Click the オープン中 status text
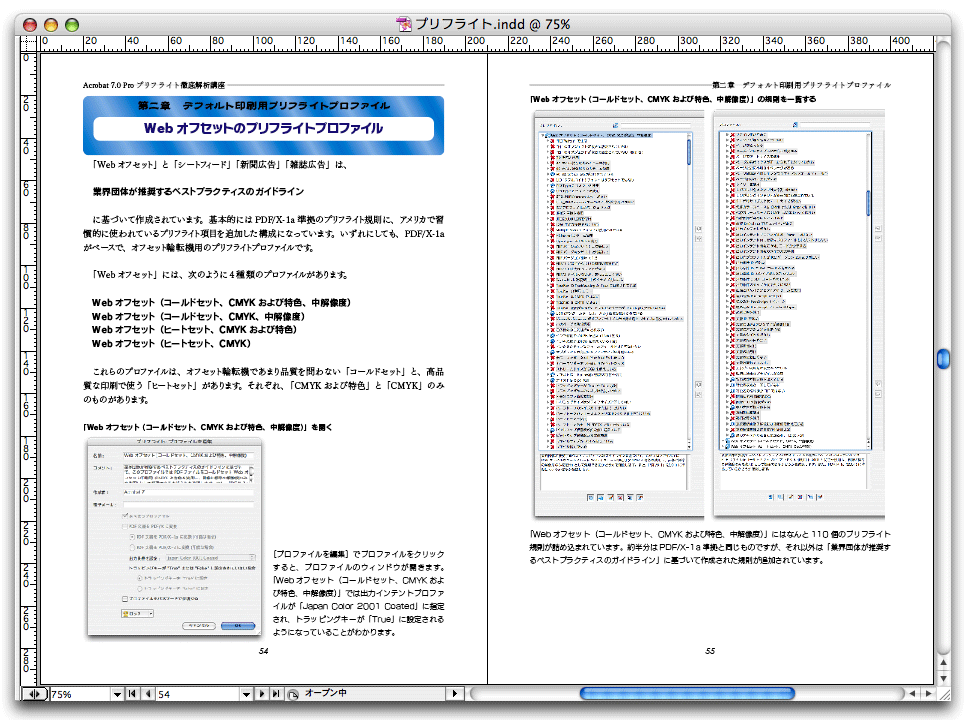Viewport: 968px width, 720px height. pos(325,693)
